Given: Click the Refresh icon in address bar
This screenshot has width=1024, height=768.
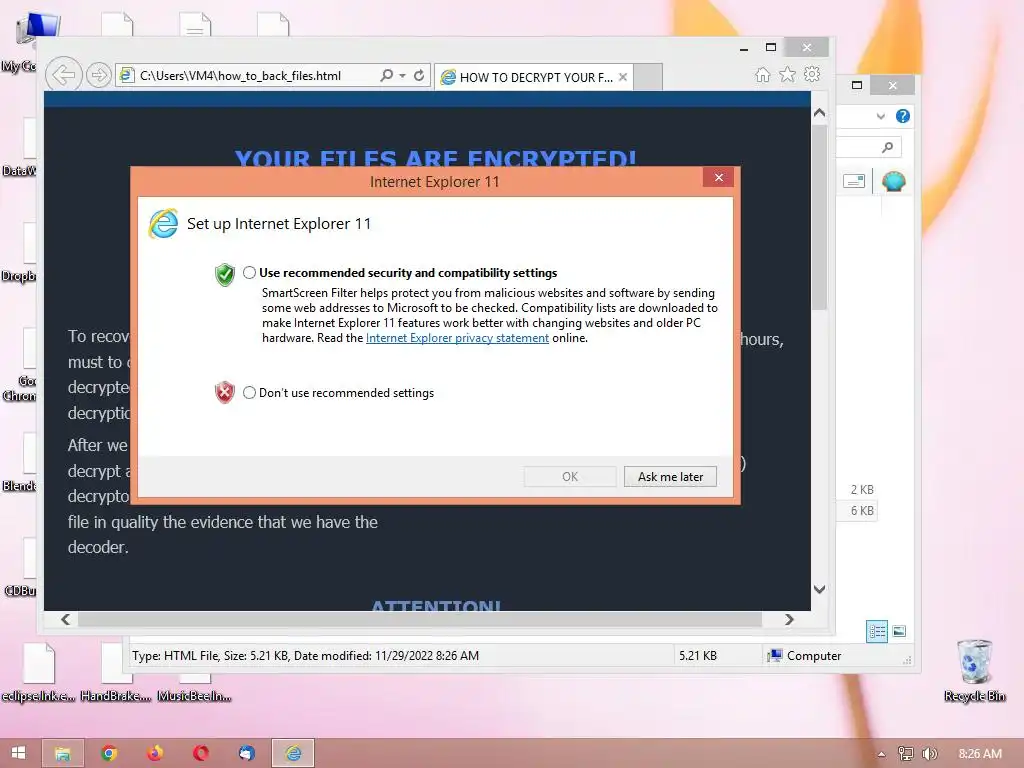Looking at the screenshot, I should [x=419, y=75].
